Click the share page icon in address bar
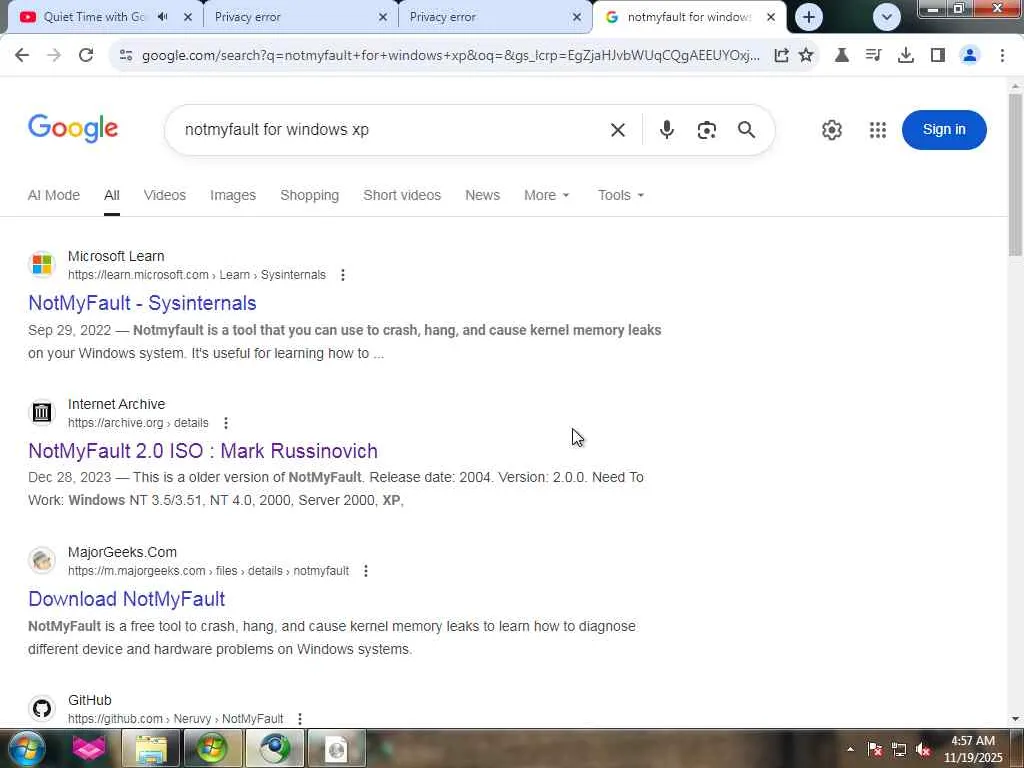This screenshot has width=1024, height=768. [x=781, y=55]
